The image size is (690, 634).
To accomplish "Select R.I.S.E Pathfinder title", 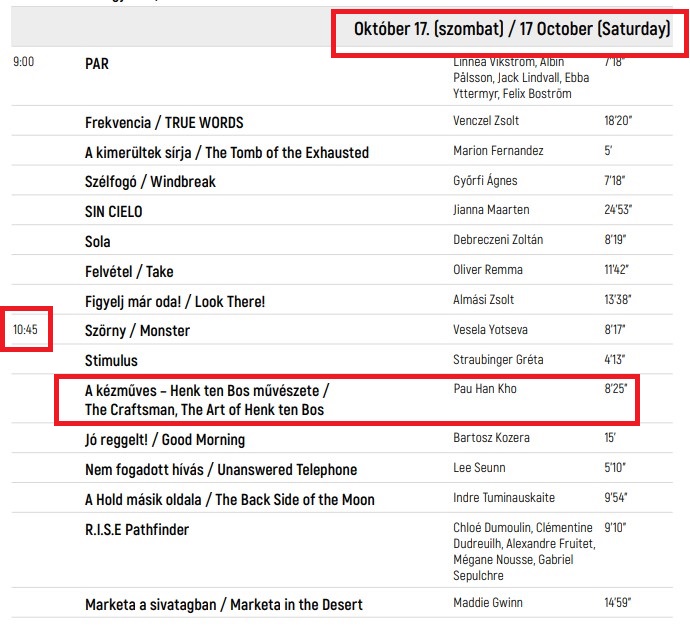I will point(137,529).
